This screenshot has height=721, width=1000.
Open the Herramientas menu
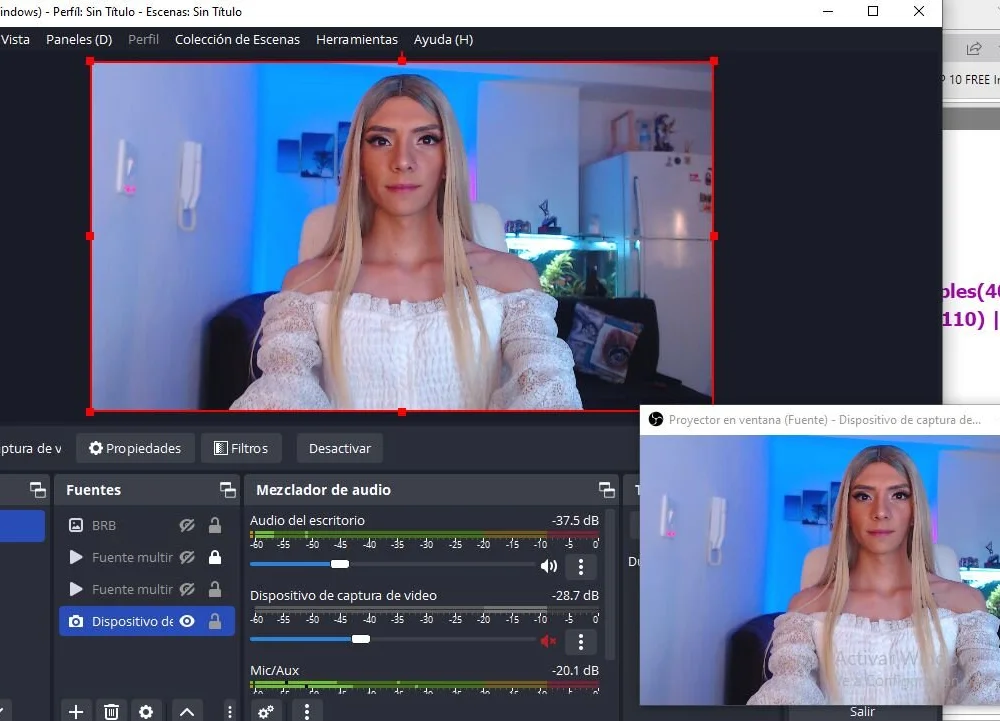pyautogui.click(x=357, y=40)
